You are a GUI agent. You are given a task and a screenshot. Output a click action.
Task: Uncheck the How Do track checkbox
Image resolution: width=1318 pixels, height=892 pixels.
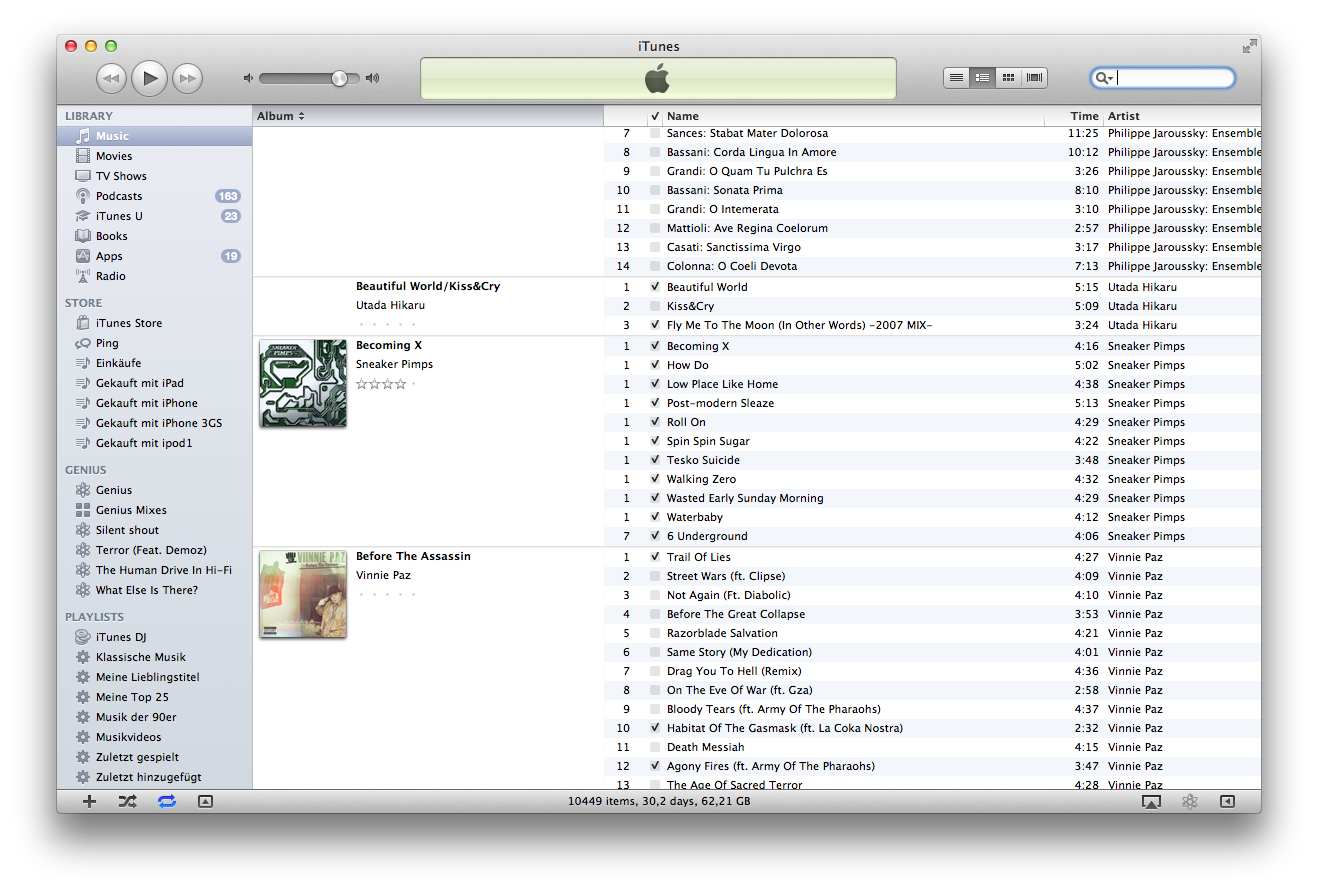tap(655, 365)
